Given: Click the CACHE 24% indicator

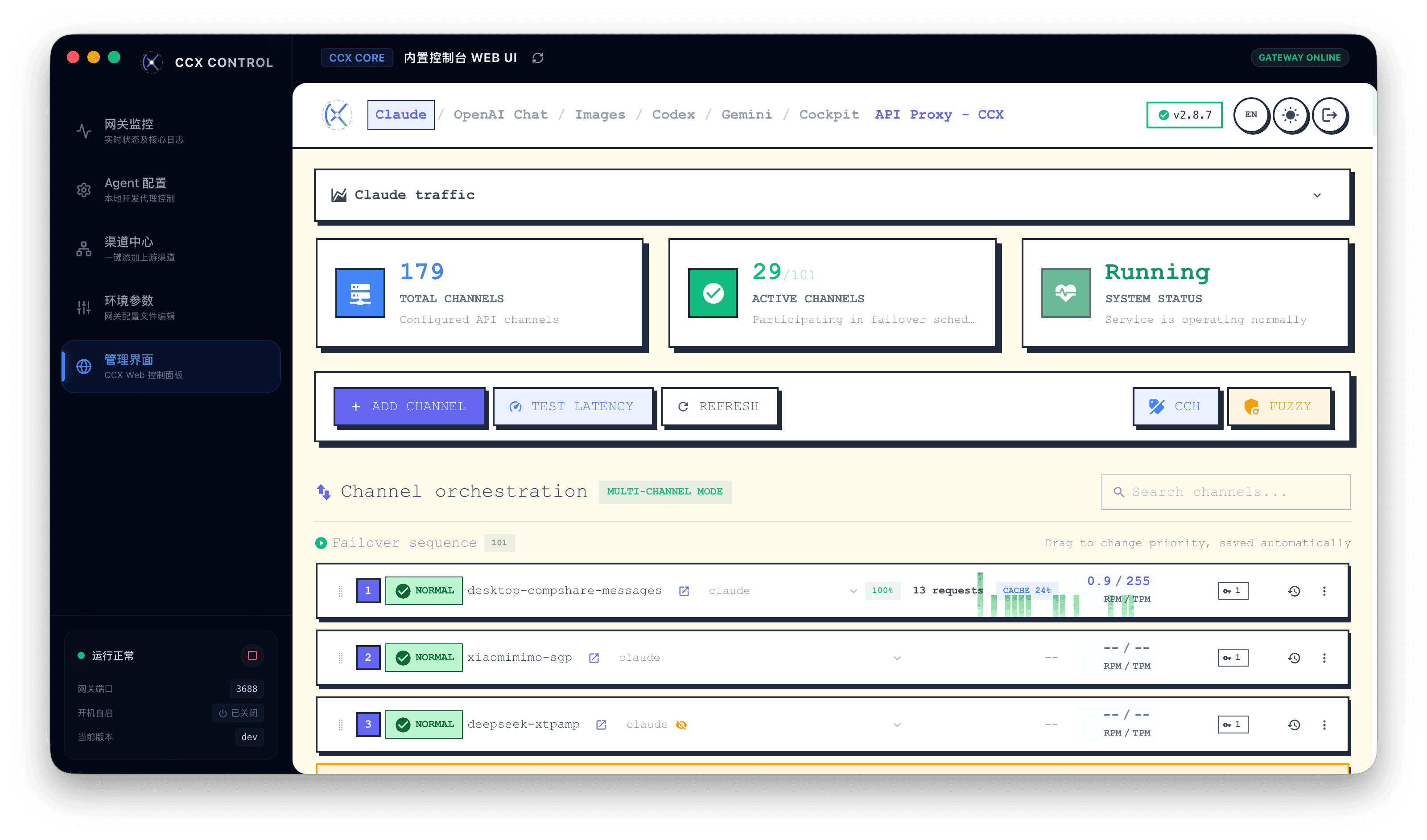Looking at the screenshot, I should pos(1026,590).
